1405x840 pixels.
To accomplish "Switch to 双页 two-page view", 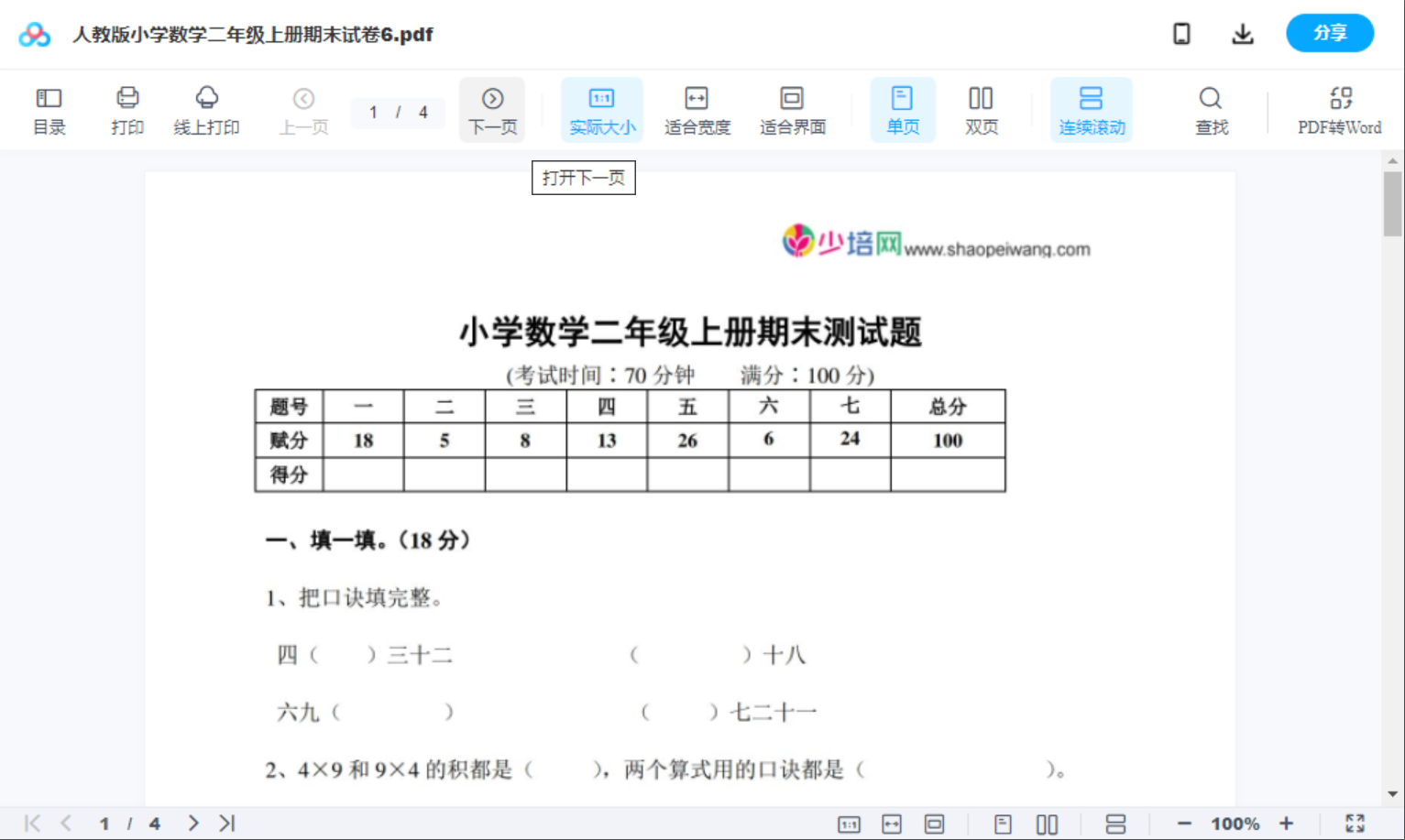I will pyautogui.click(x=981, y=109).
